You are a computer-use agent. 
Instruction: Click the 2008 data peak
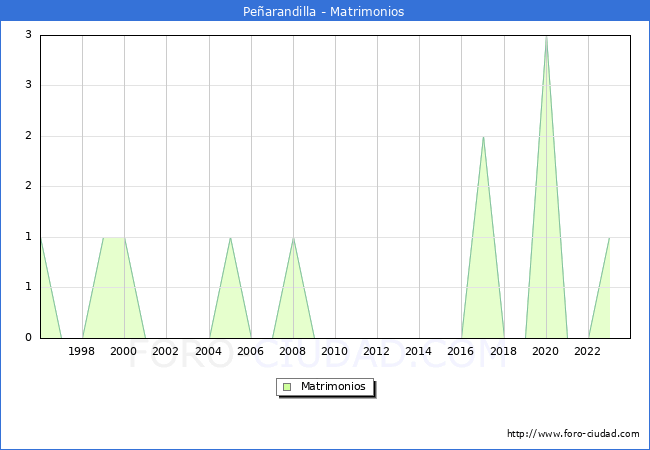[x=293, y=239]
